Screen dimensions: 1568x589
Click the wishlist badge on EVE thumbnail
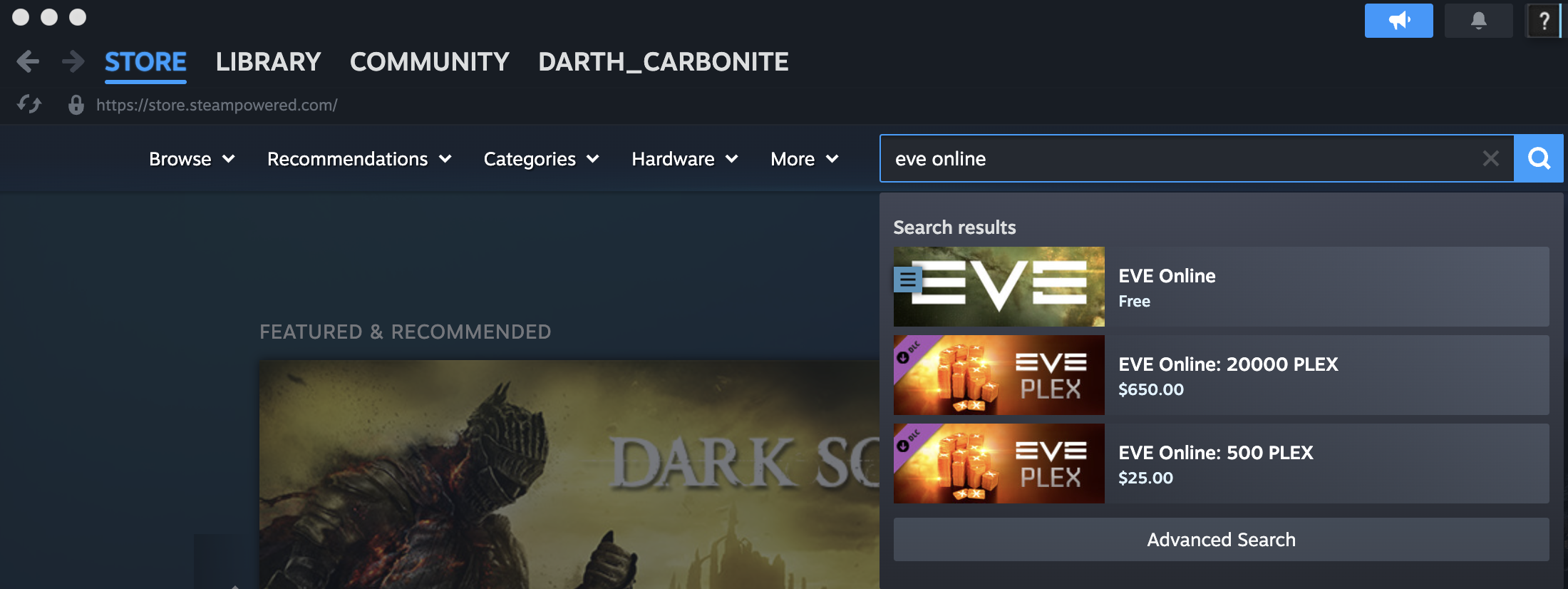tap(907, 280)
